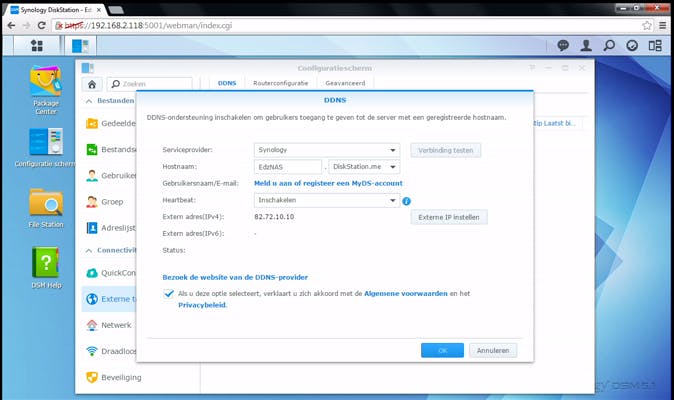Click the external IPv4 address 82.72.10.10
The height and width of the screenshot is (400, 674).
(274, 217)
